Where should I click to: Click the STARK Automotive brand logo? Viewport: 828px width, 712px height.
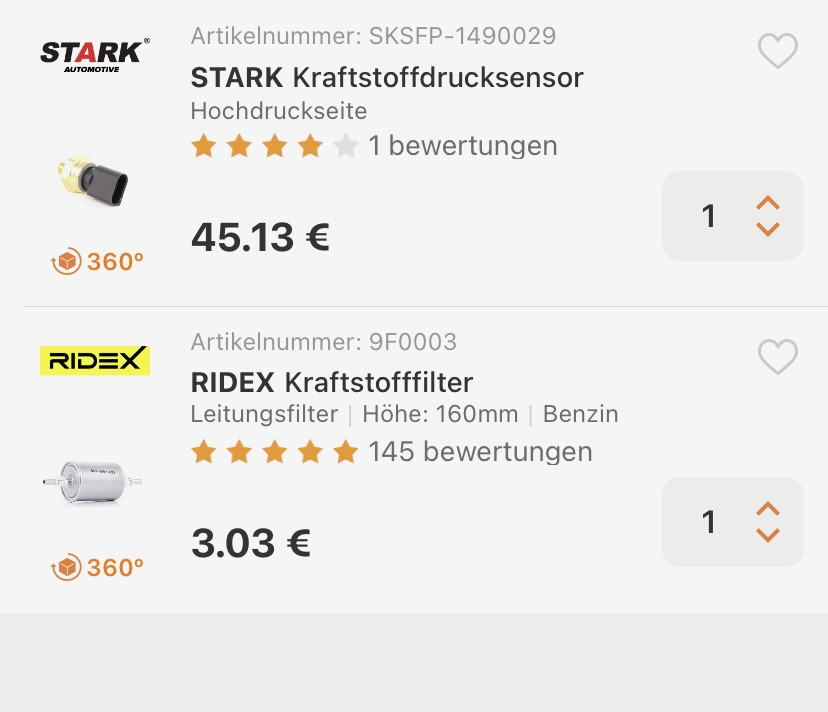pyautogui.click(x=94, y=57)
